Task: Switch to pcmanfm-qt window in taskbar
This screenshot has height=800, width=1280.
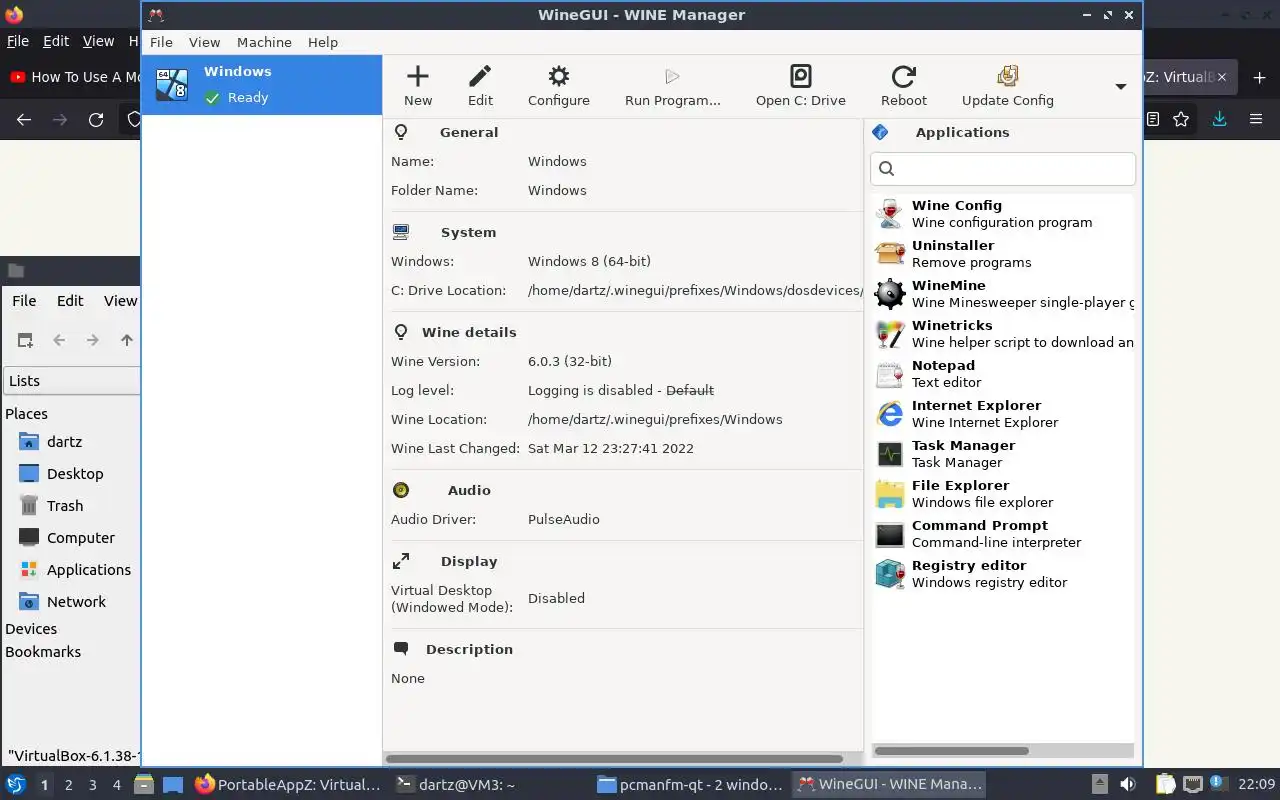Action: (690, 785)
